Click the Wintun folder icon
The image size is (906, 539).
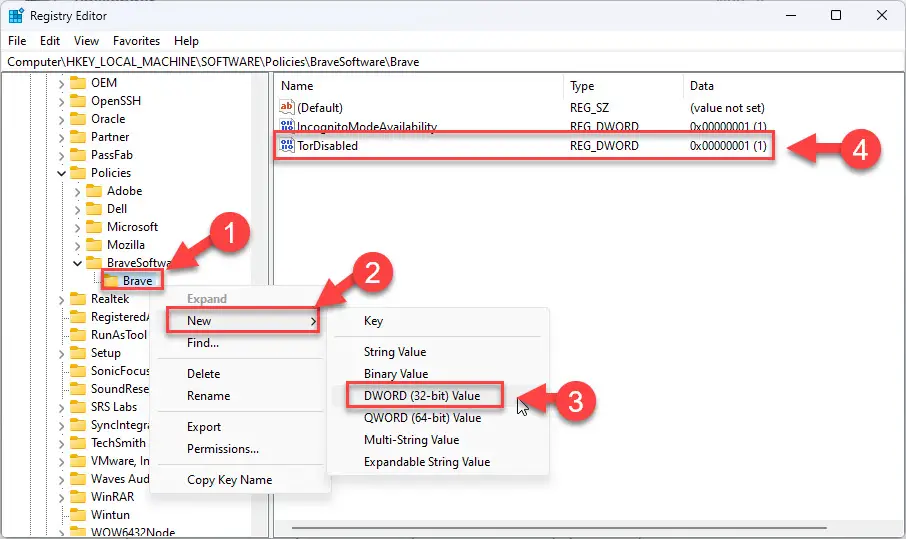[x=78, y=515]
